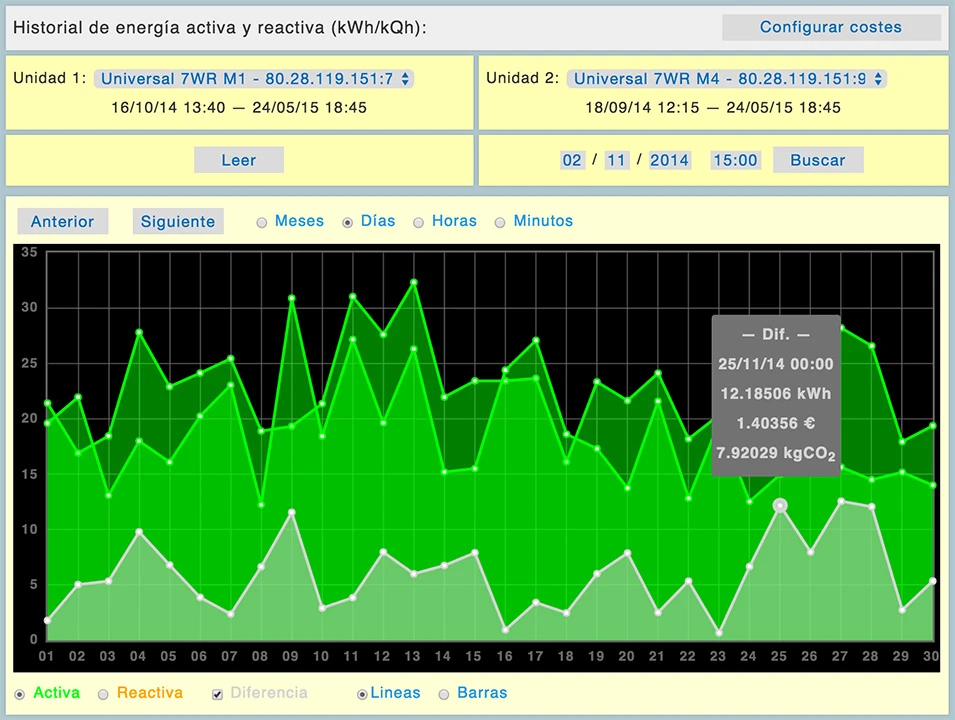The image size is (955, 720).
Task: Select the Meses radio button
Action: coord(262,222)
